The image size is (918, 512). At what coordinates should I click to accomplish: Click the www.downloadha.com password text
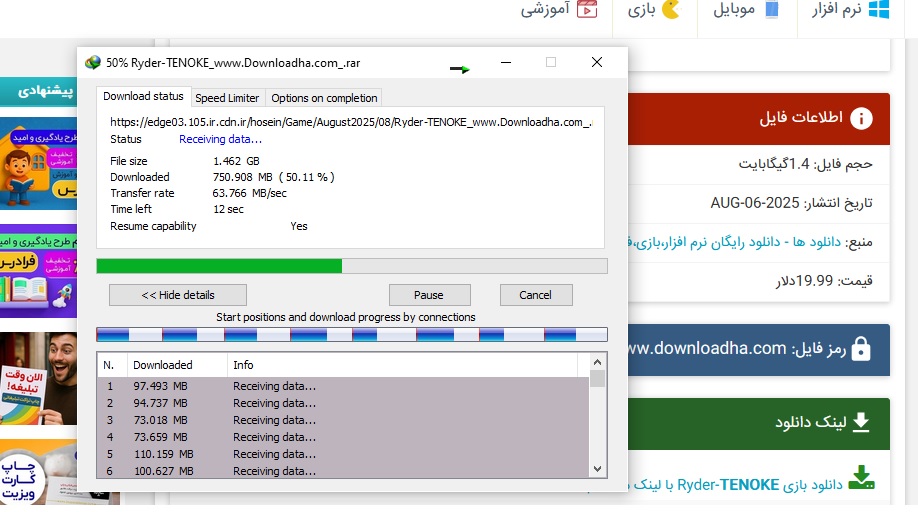click(x=707, y=348)
